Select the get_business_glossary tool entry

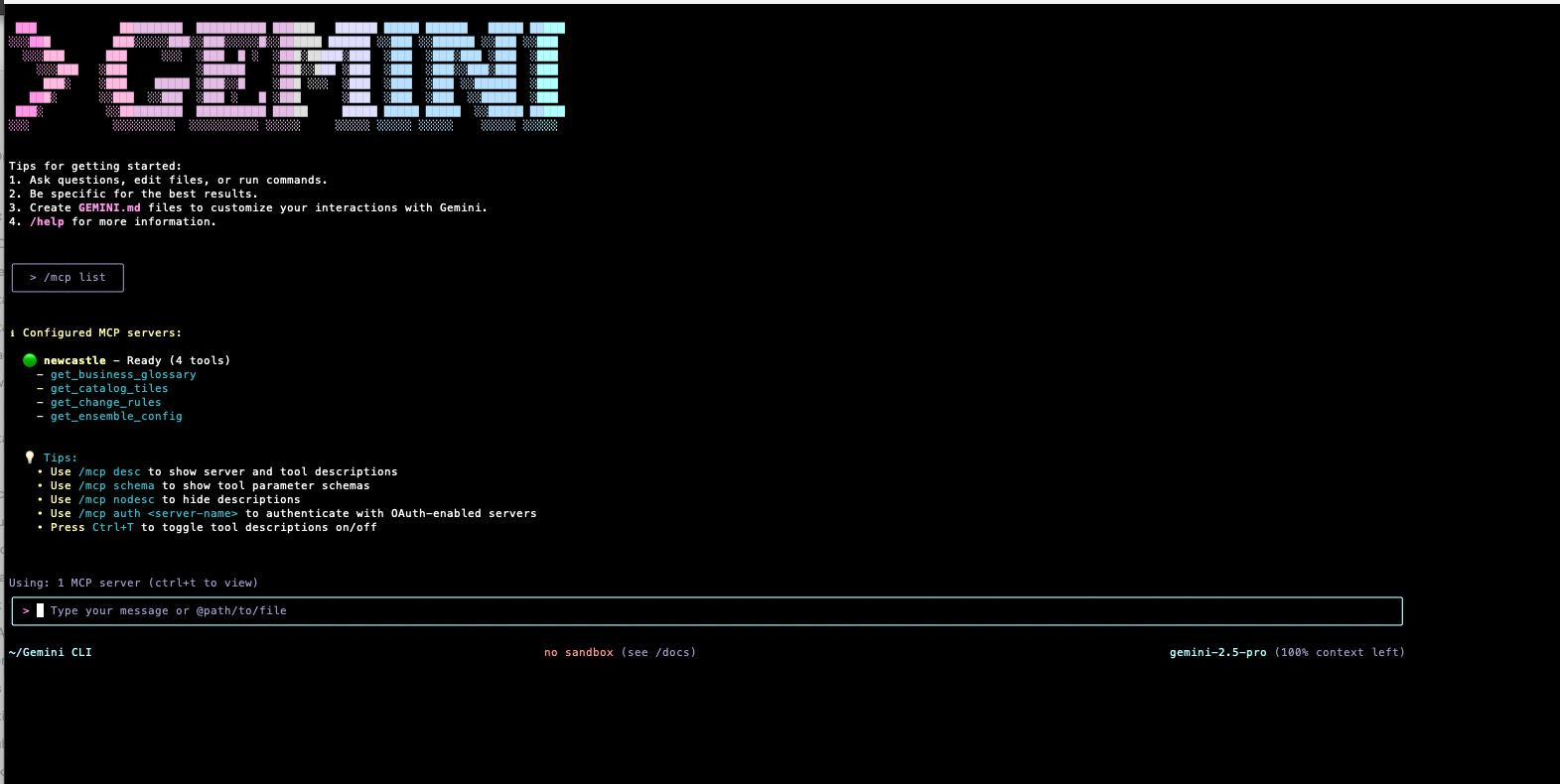(123, 375)
